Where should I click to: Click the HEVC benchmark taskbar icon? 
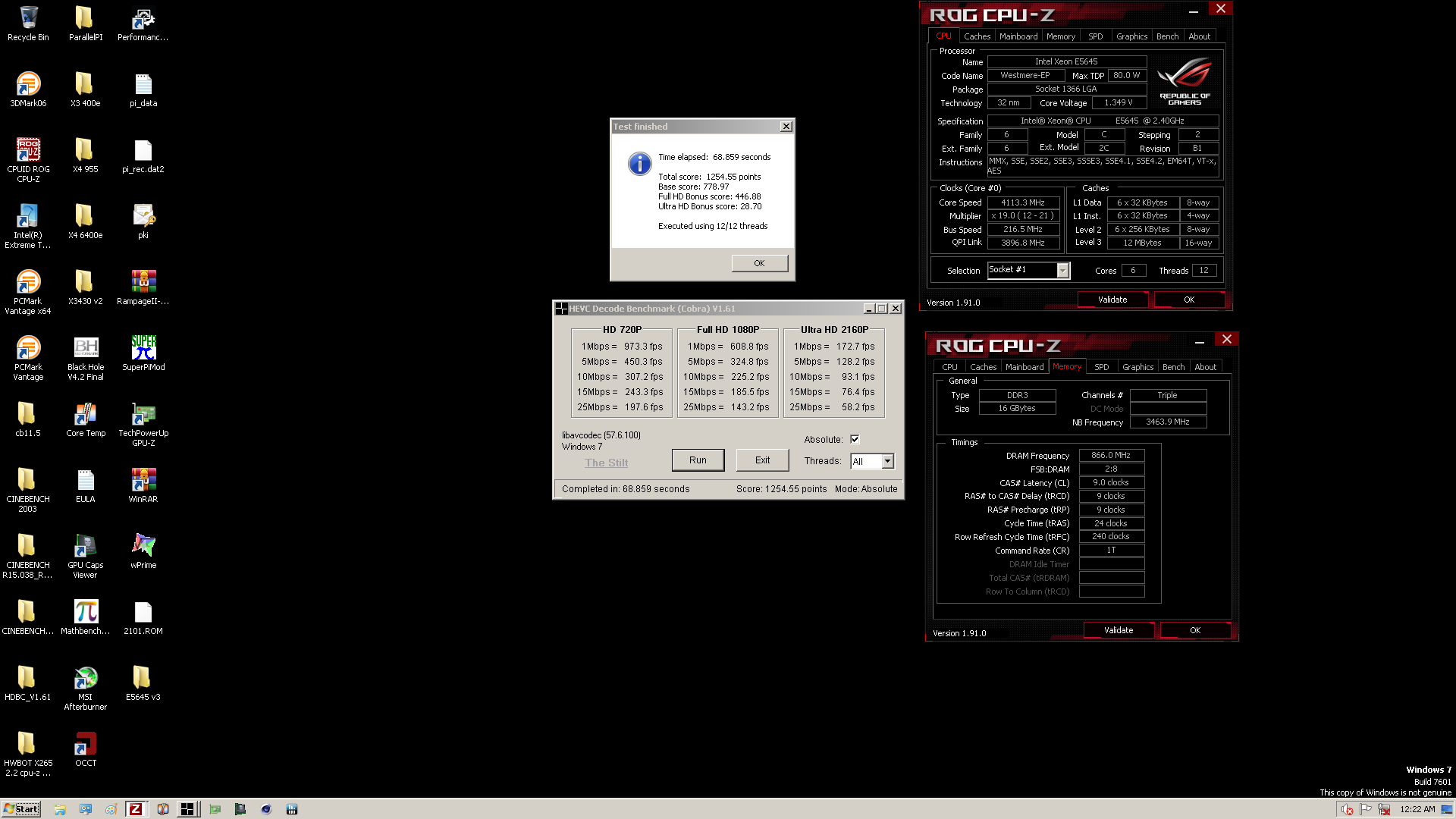tap(187, 809)
